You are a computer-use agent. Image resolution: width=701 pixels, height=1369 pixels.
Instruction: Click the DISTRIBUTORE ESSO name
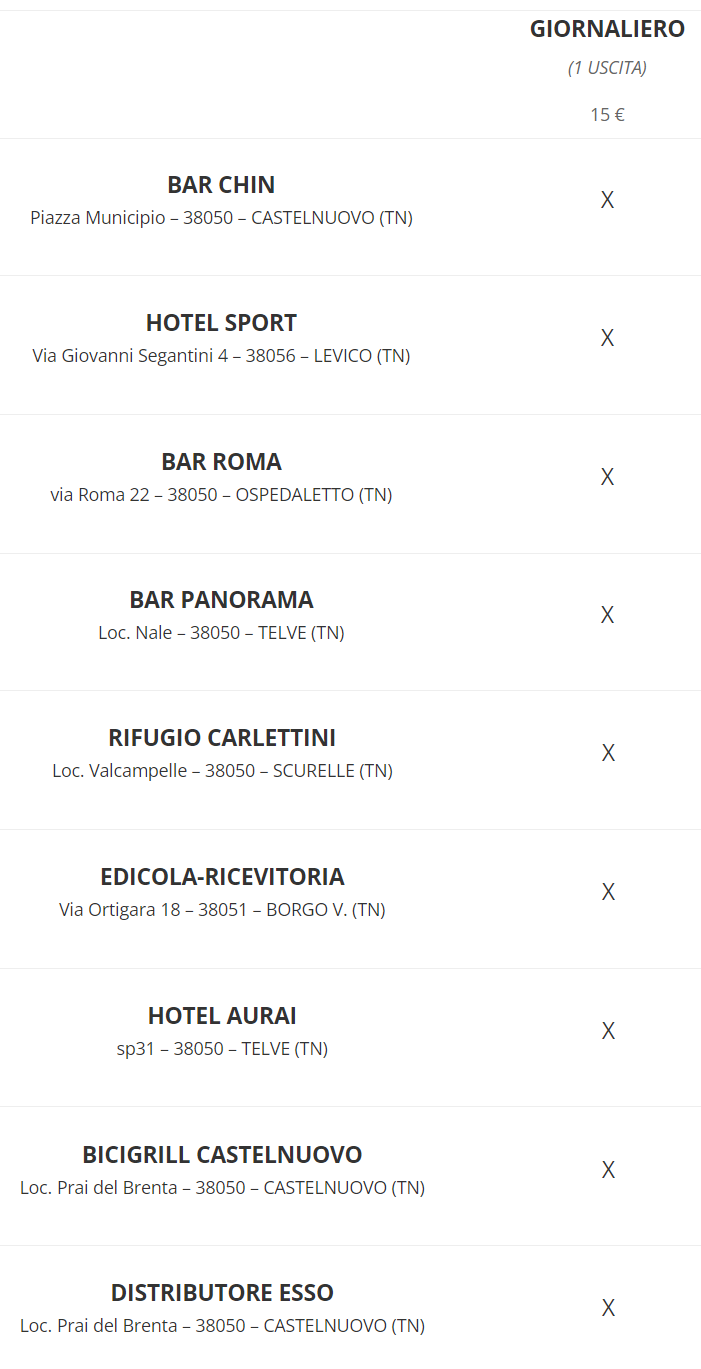222,1293
